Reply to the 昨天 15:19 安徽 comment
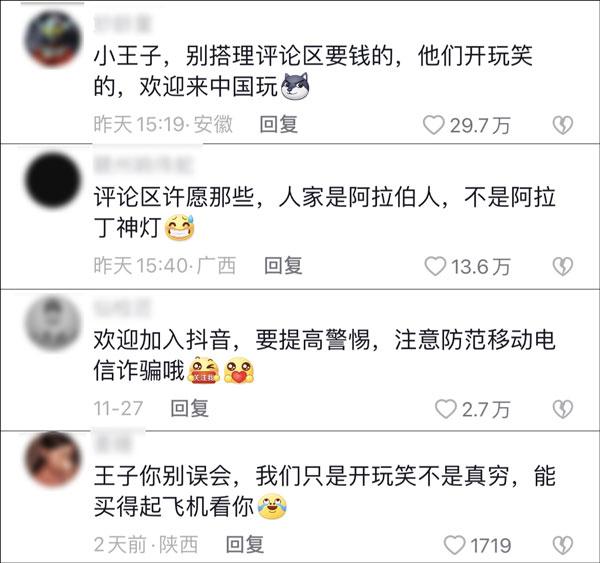Viewport: 600px width, 563px height. 279,124
